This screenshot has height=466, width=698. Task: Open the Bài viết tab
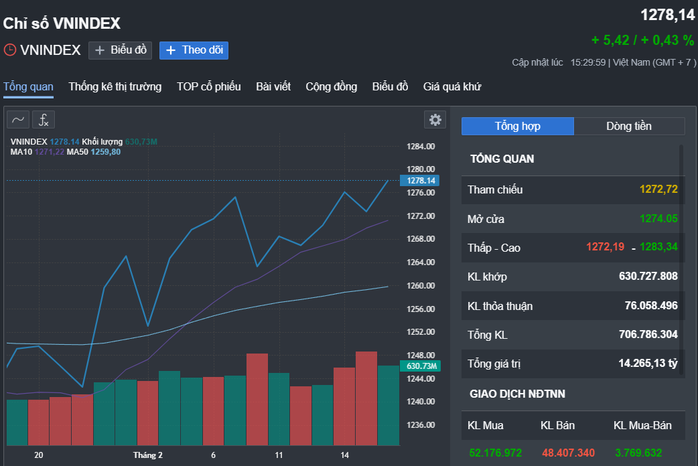click(x=273, y=86)
